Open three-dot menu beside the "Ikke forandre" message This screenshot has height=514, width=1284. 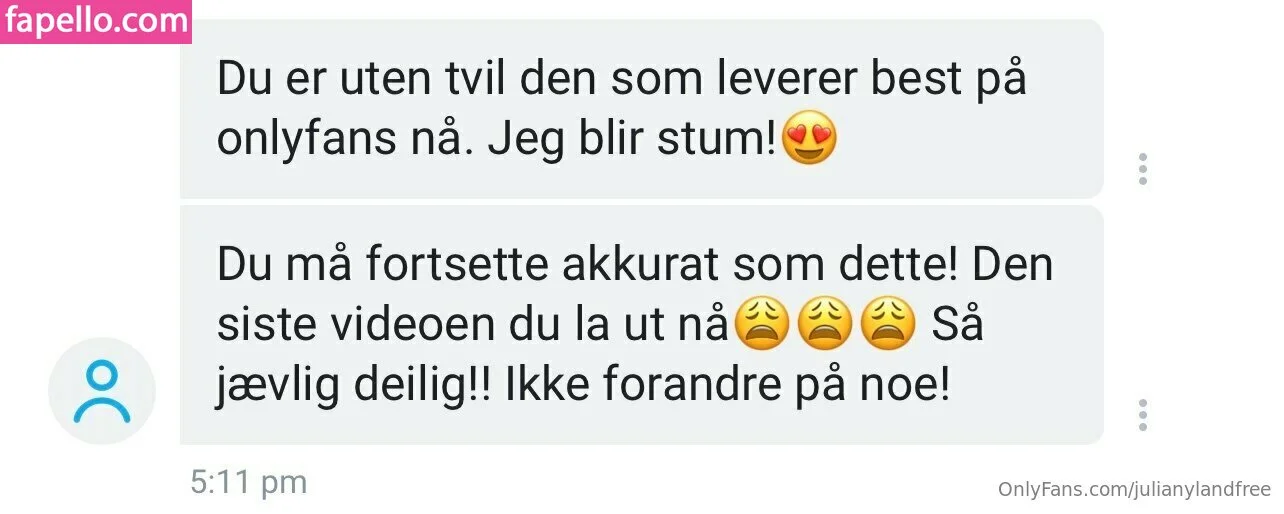pyautogui.click(x=1142, y=415)
